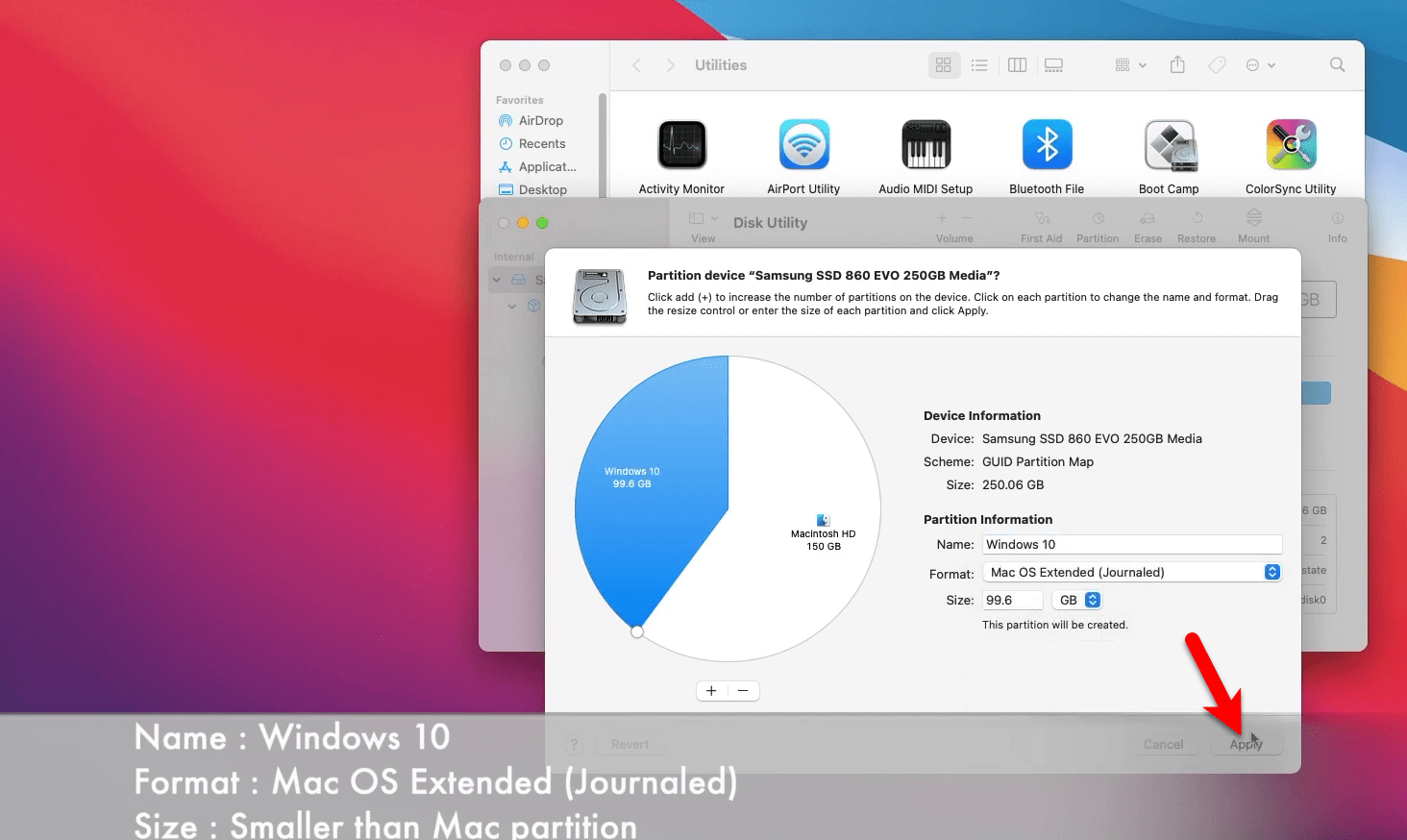Screen dimensions: 1407x840
Task: Open Applications in the Finder sidebar
Action: pos(544,167)
